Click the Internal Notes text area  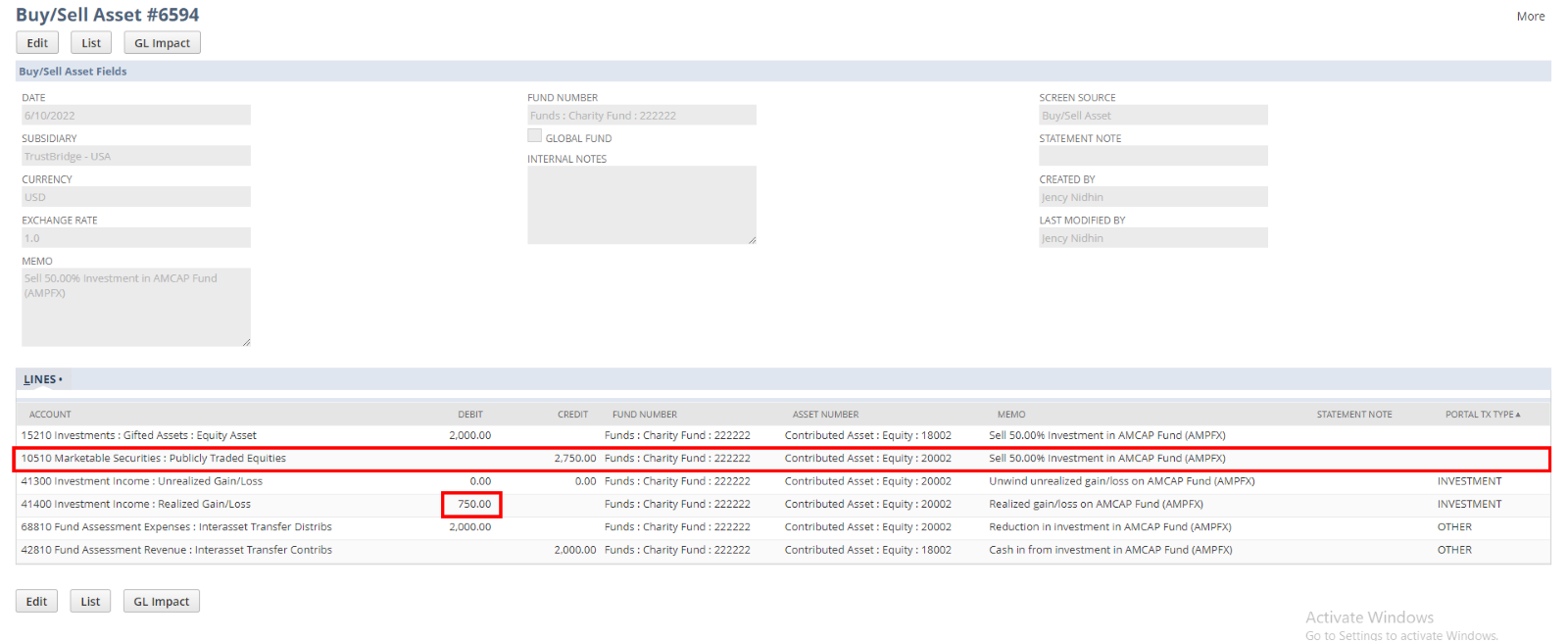[641, 204]
